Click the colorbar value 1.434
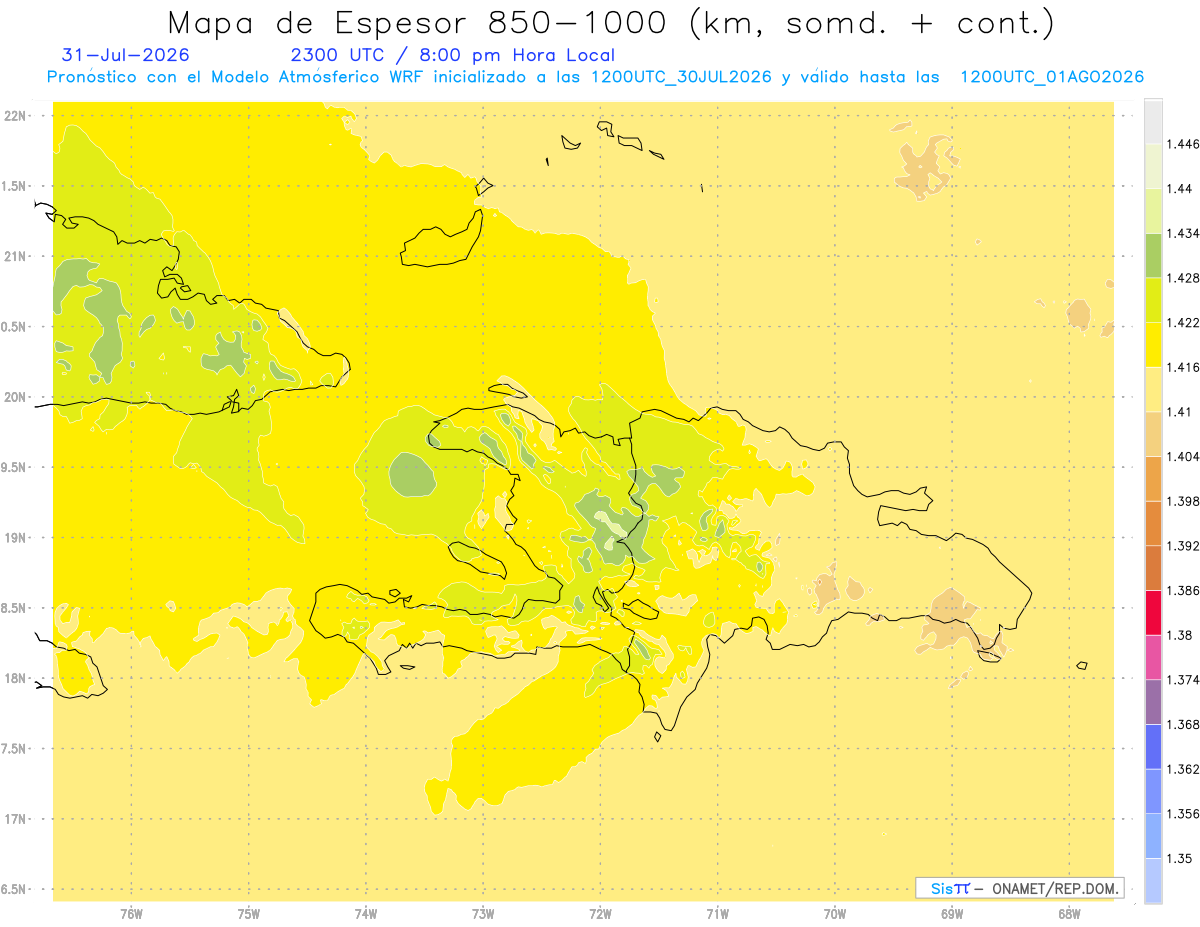Screen dimensions: 1200x927 [x=1183, y=233]
